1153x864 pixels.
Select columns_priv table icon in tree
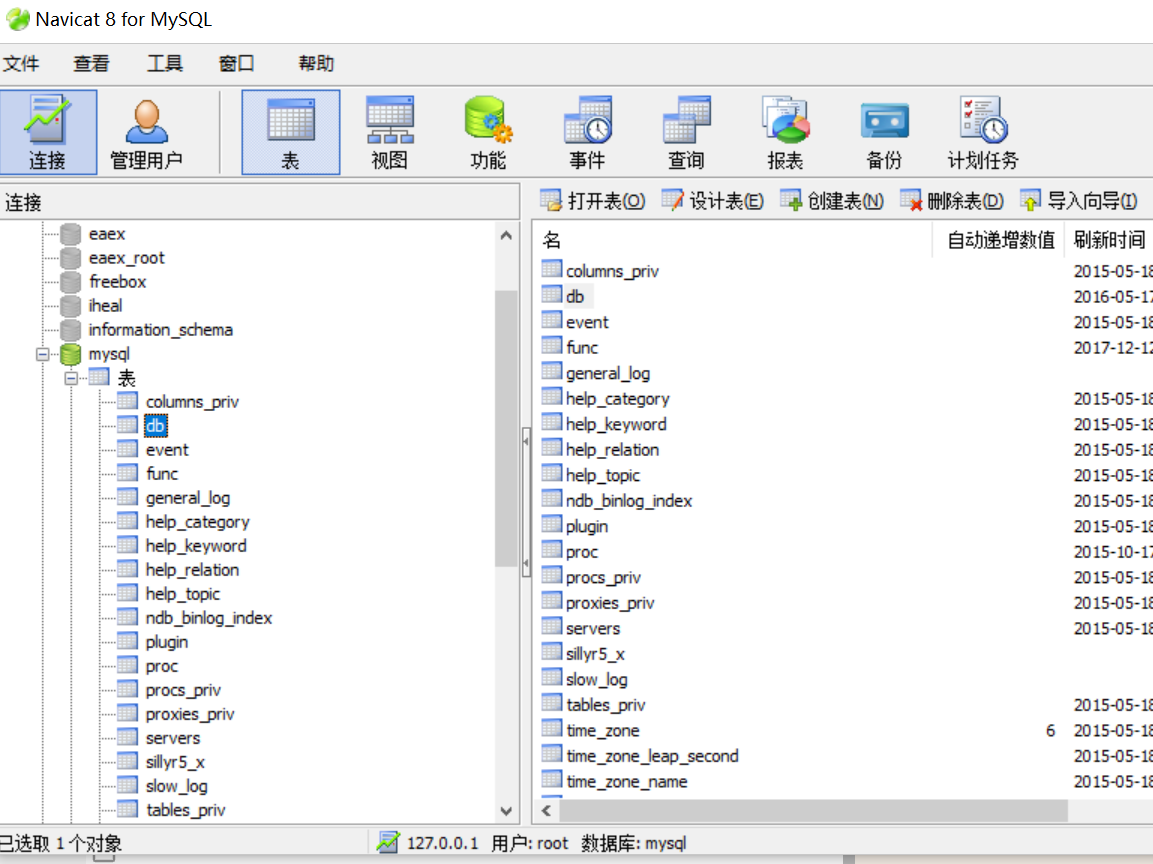click(127, 401)
